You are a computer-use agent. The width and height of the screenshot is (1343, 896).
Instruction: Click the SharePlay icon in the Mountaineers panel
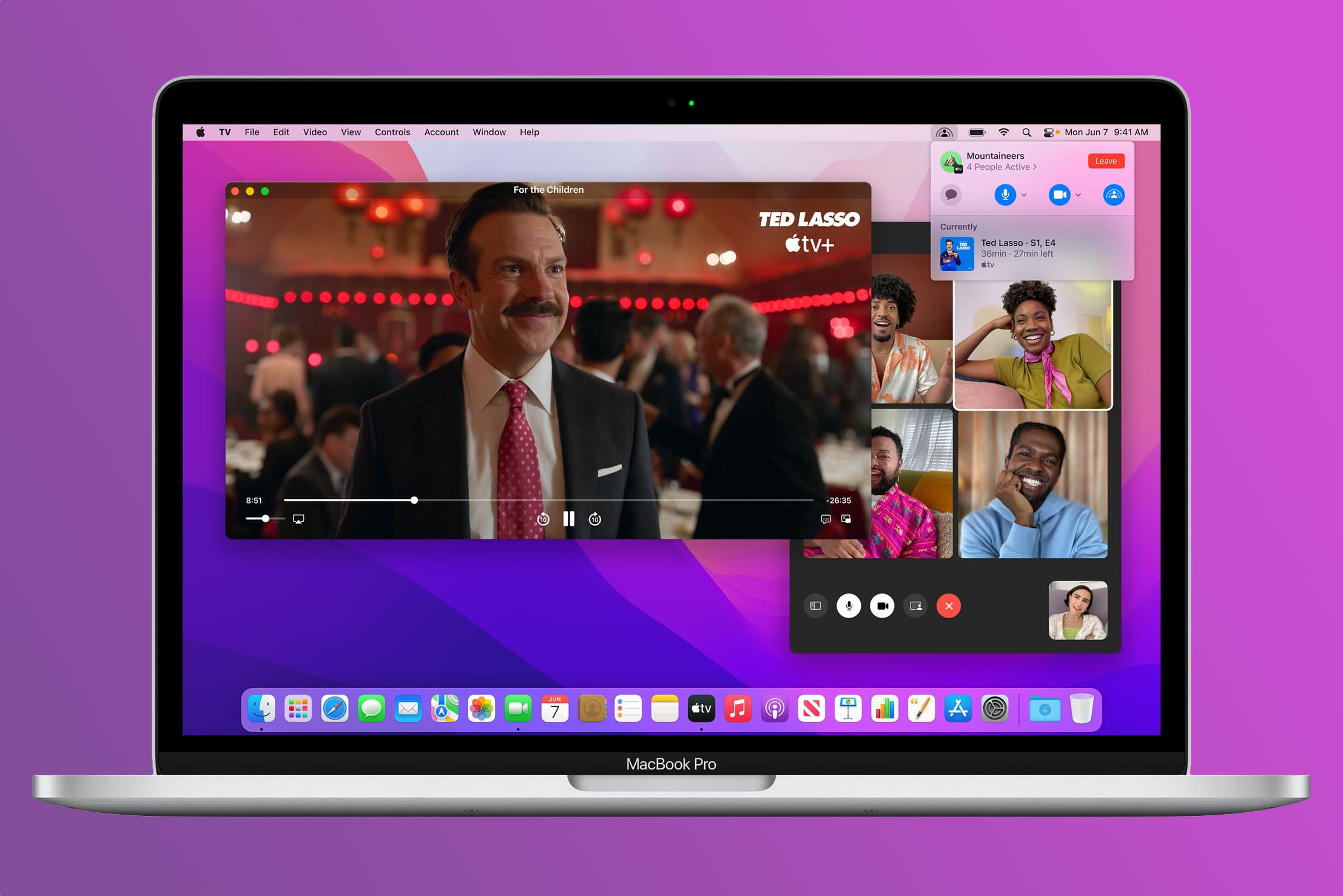pos(1114,195)
